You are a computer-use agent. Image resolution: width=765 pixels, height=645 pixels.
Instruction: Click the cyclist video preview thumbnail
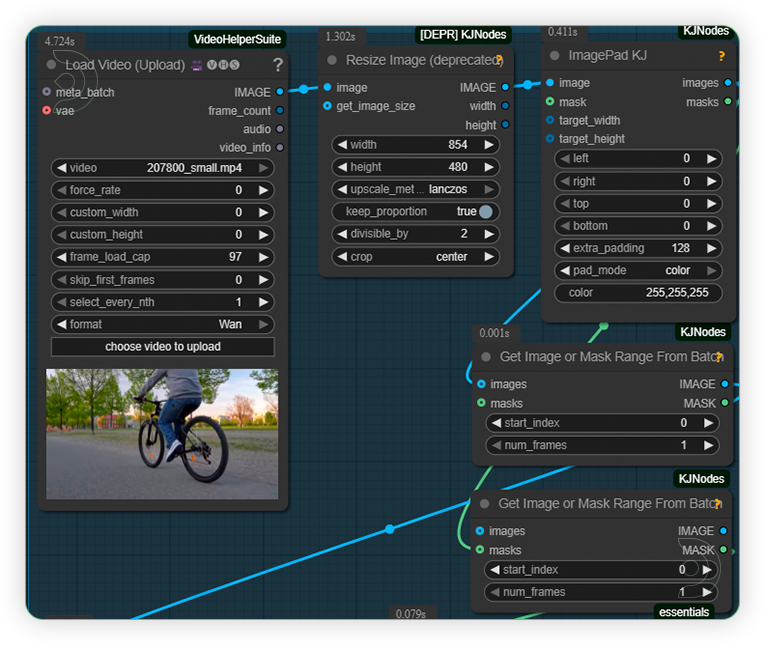coord(162,434)
